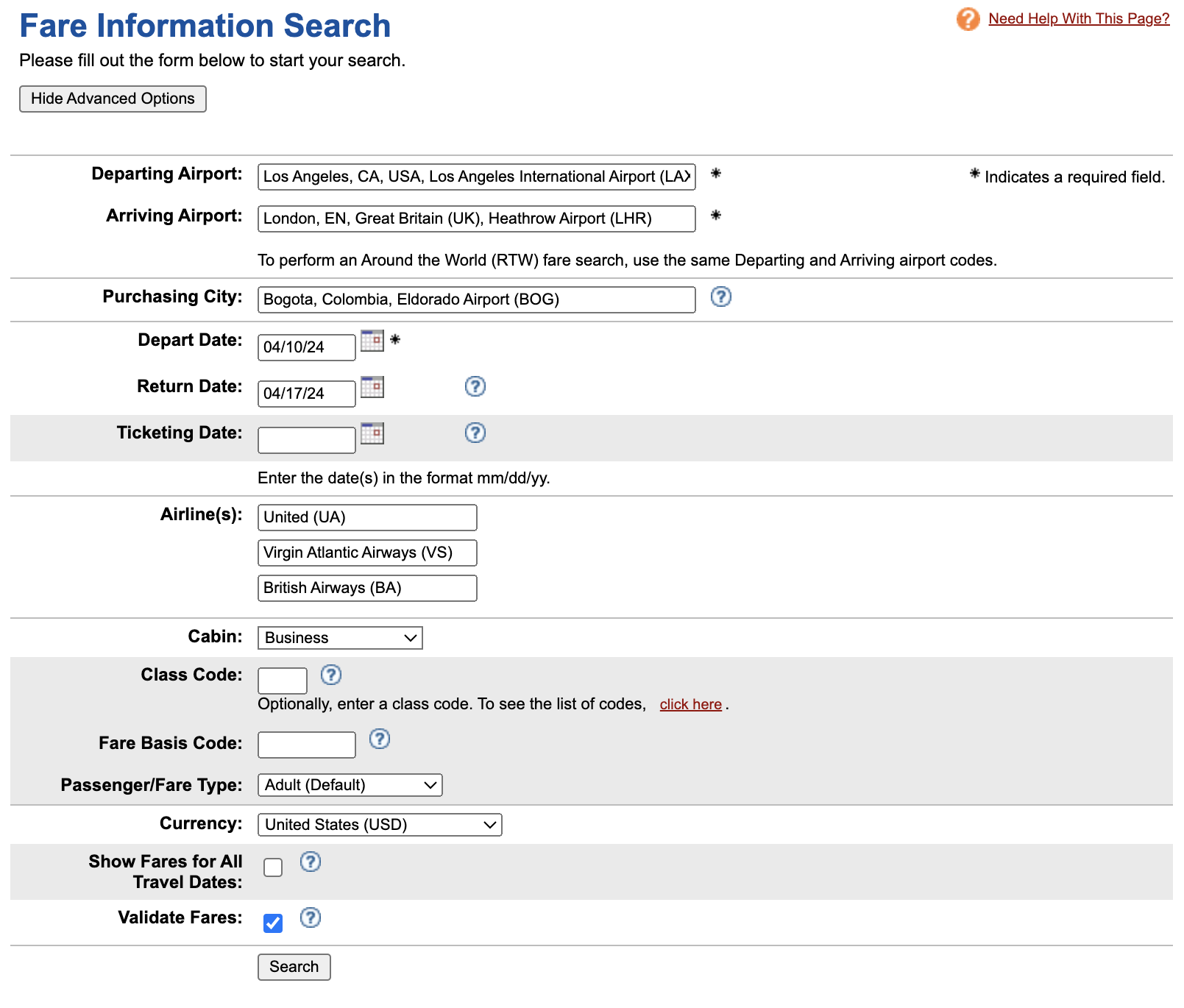Click 'Enter the date(s) in the format' text
This screenshot has width=1184, height=1008.
tap(404, 478)
